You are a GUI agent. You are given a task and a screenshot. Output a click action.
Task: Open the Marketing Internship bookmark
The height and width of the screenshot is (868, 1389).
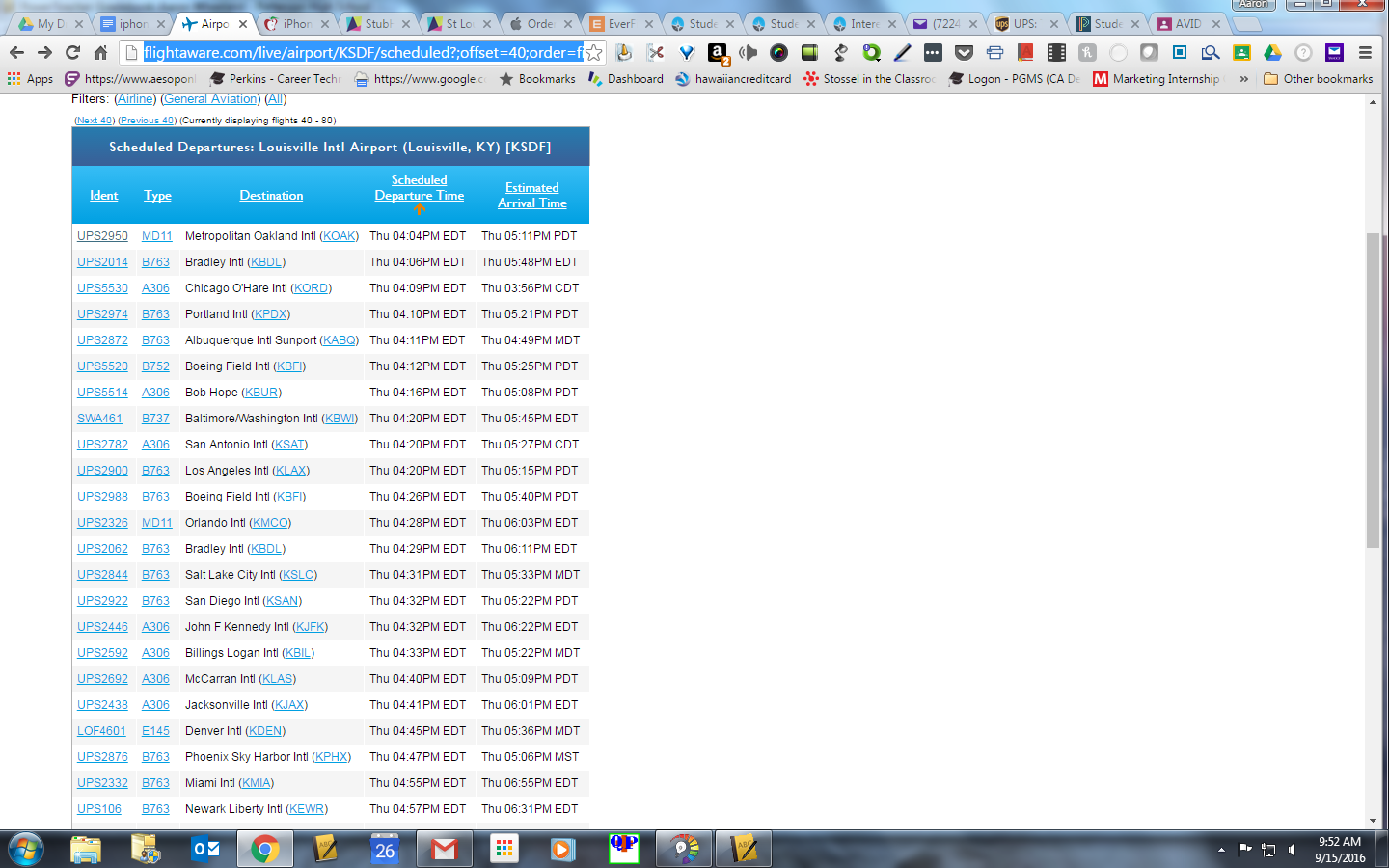[x=1157, y=79]
